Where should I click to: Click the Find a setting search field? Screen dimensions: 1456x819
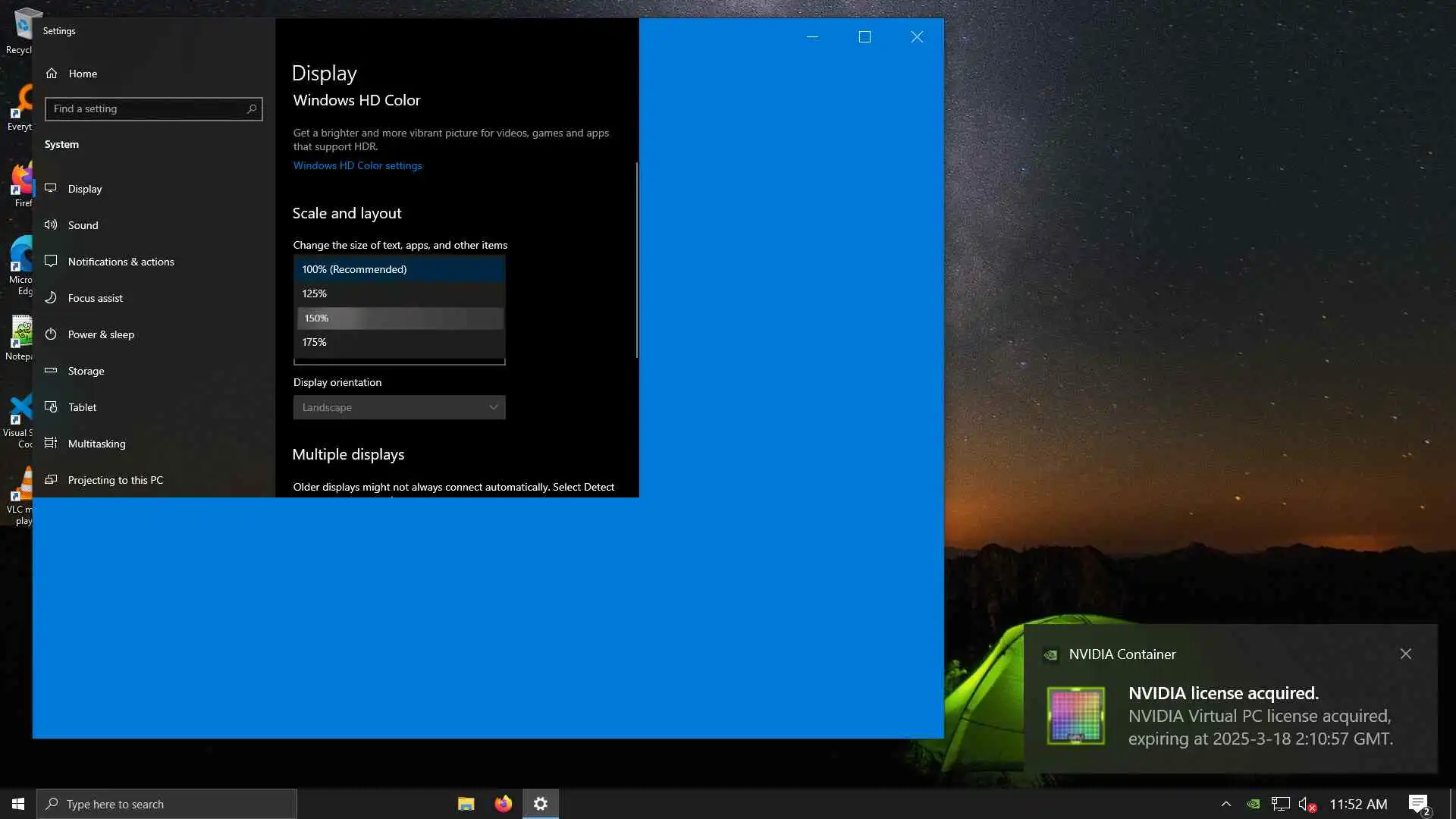144,108
